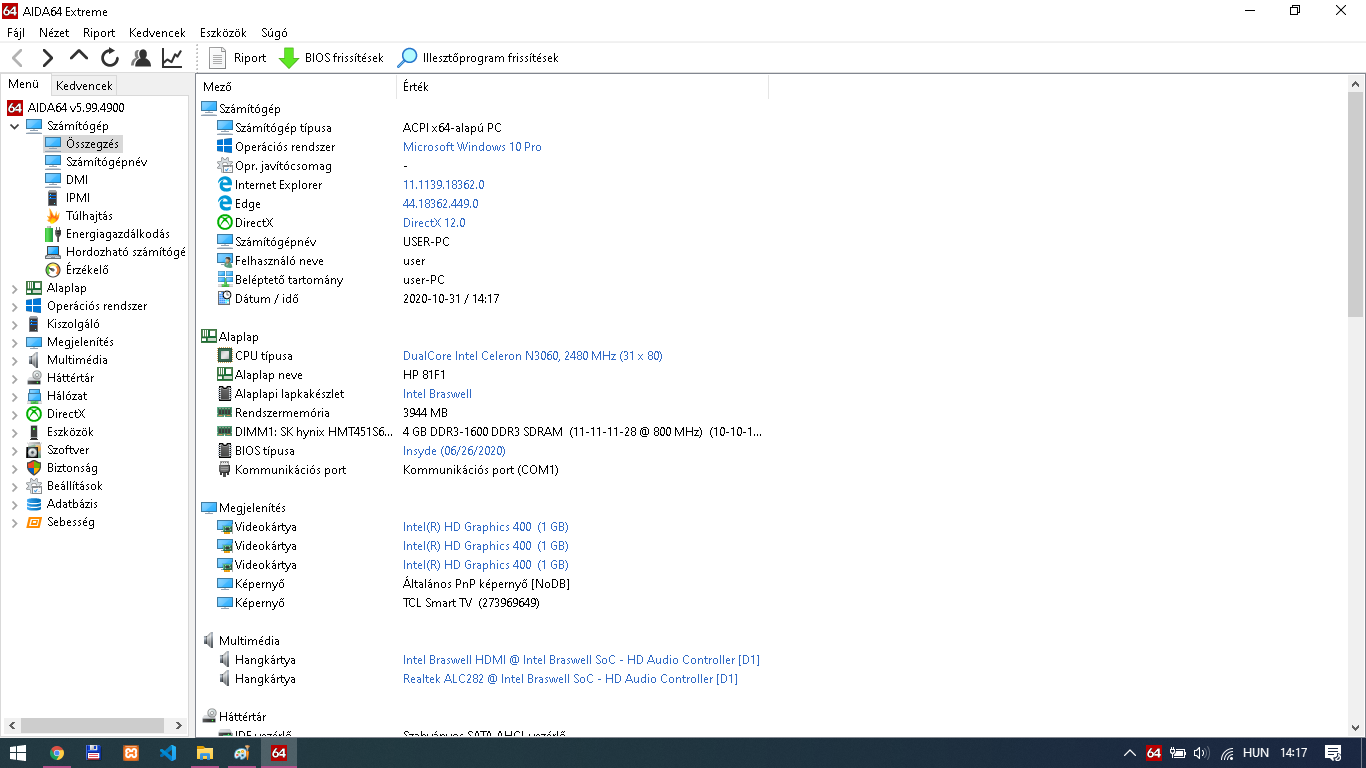Click the DirectX 12.0 link
This screenshot has height=768, width=1366.
pos(434,223)
